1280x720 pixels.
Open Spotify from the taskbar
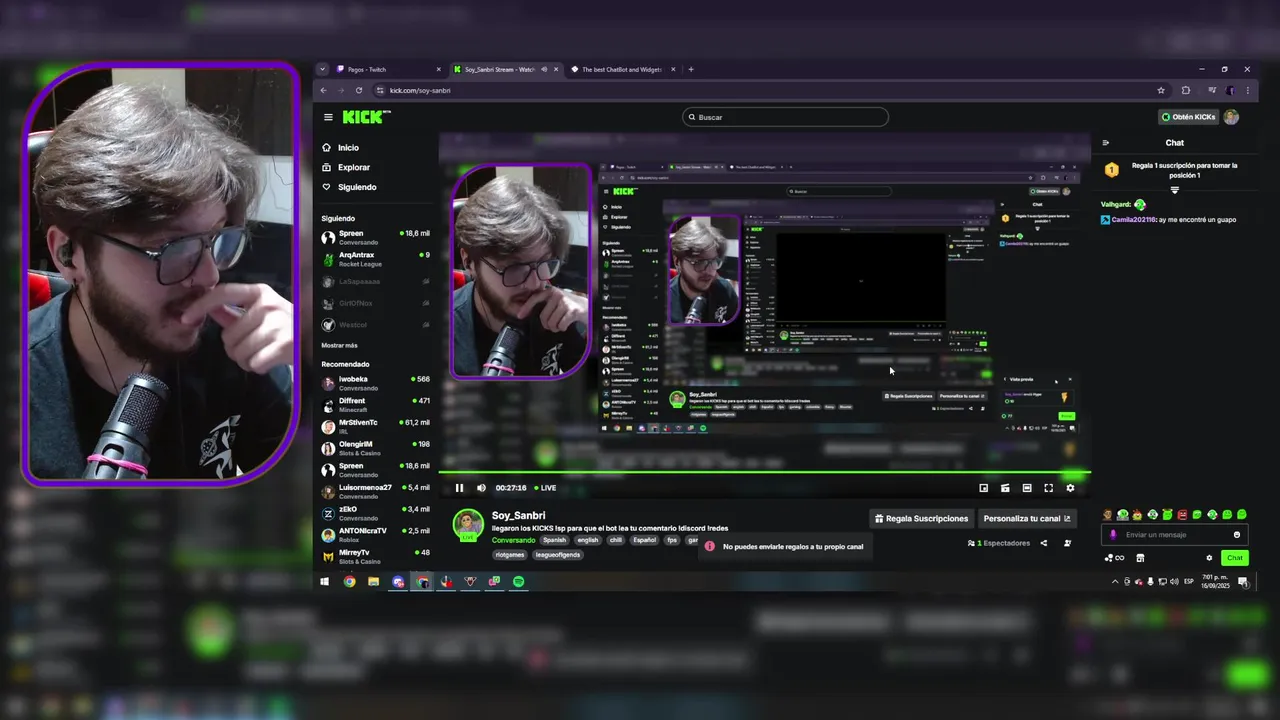tap(518, 581)
